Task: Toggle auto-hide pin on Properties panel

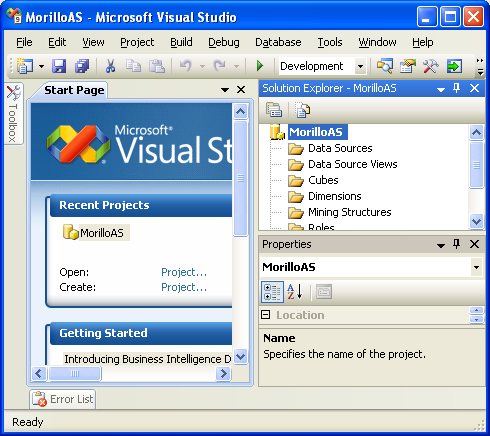Action: (457, 244)
